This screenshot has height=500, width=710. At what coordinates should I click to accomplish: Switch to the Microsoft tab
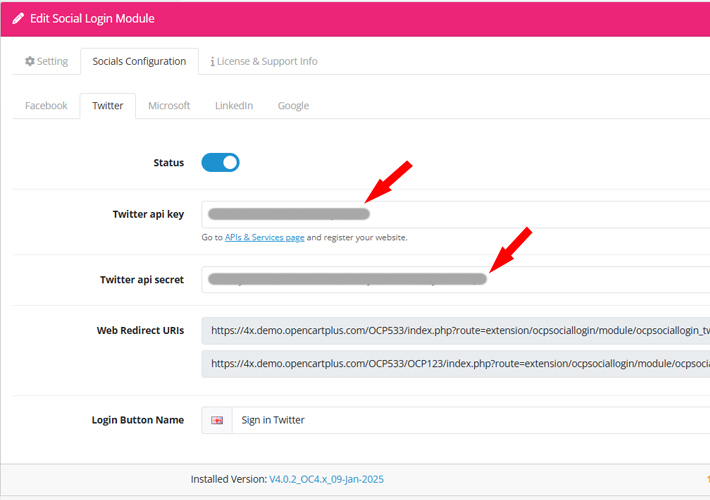(x=169, y=106)
